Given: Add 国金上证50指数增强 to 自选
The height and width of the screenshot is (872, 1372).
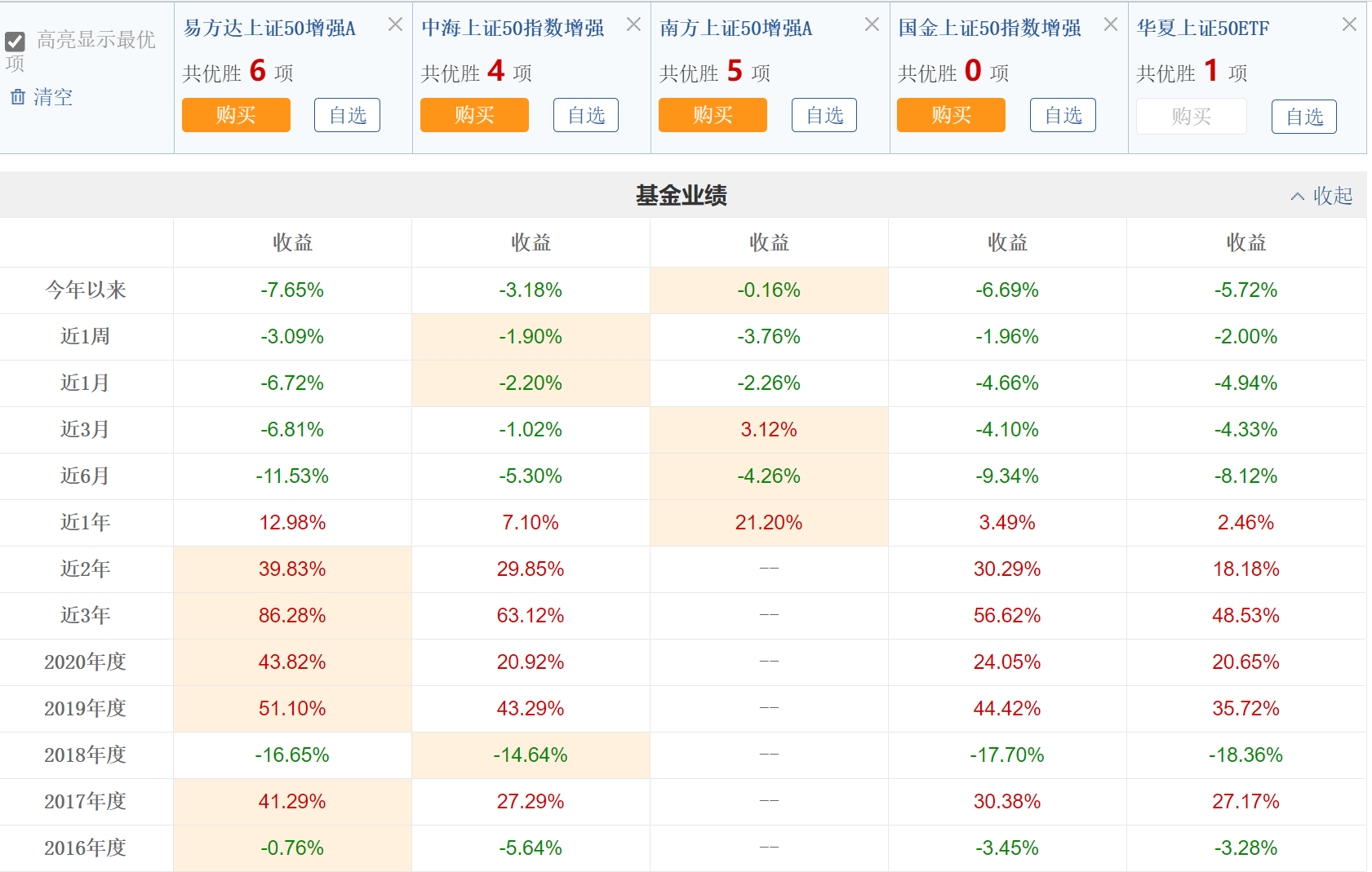Looking at the screenshot, I should point(1063,115).
